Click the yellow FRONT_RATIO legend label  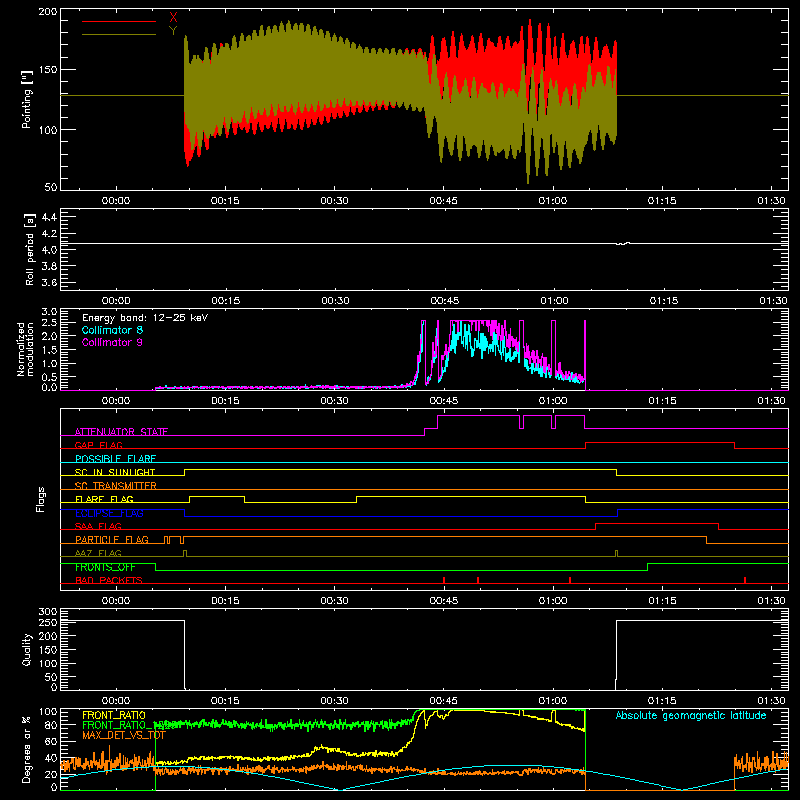point(114,715)
